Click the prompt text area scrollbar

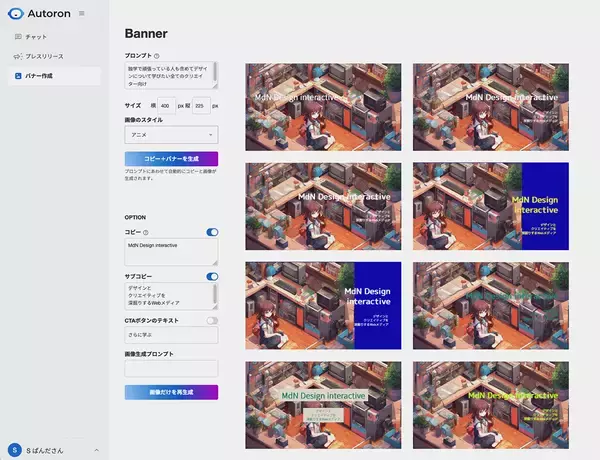(x=215, y=73)
